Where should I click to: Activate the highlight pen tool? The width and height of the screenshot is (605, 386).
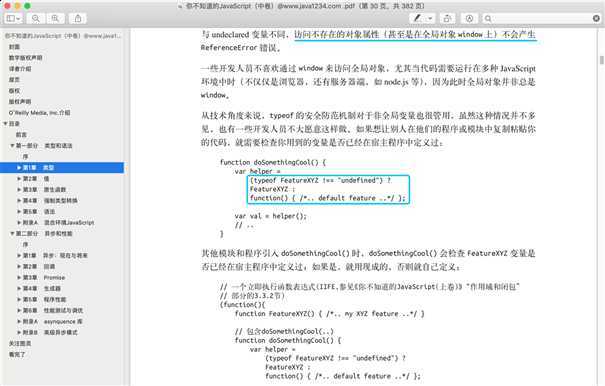point(417,19)
